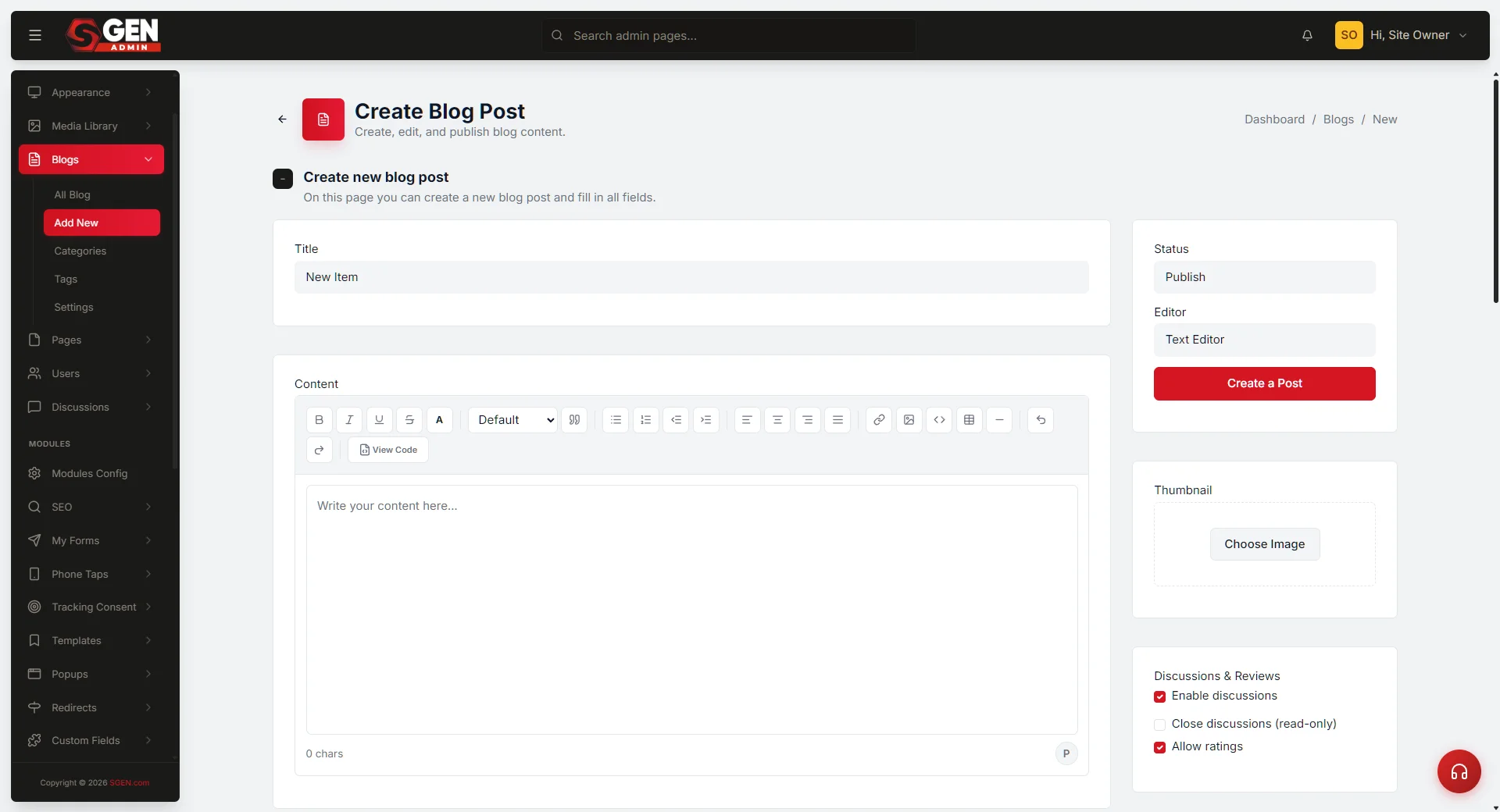
Task: Open the Status Publish dropdown
Action: pyautogui.click(x=1264, y=277)
